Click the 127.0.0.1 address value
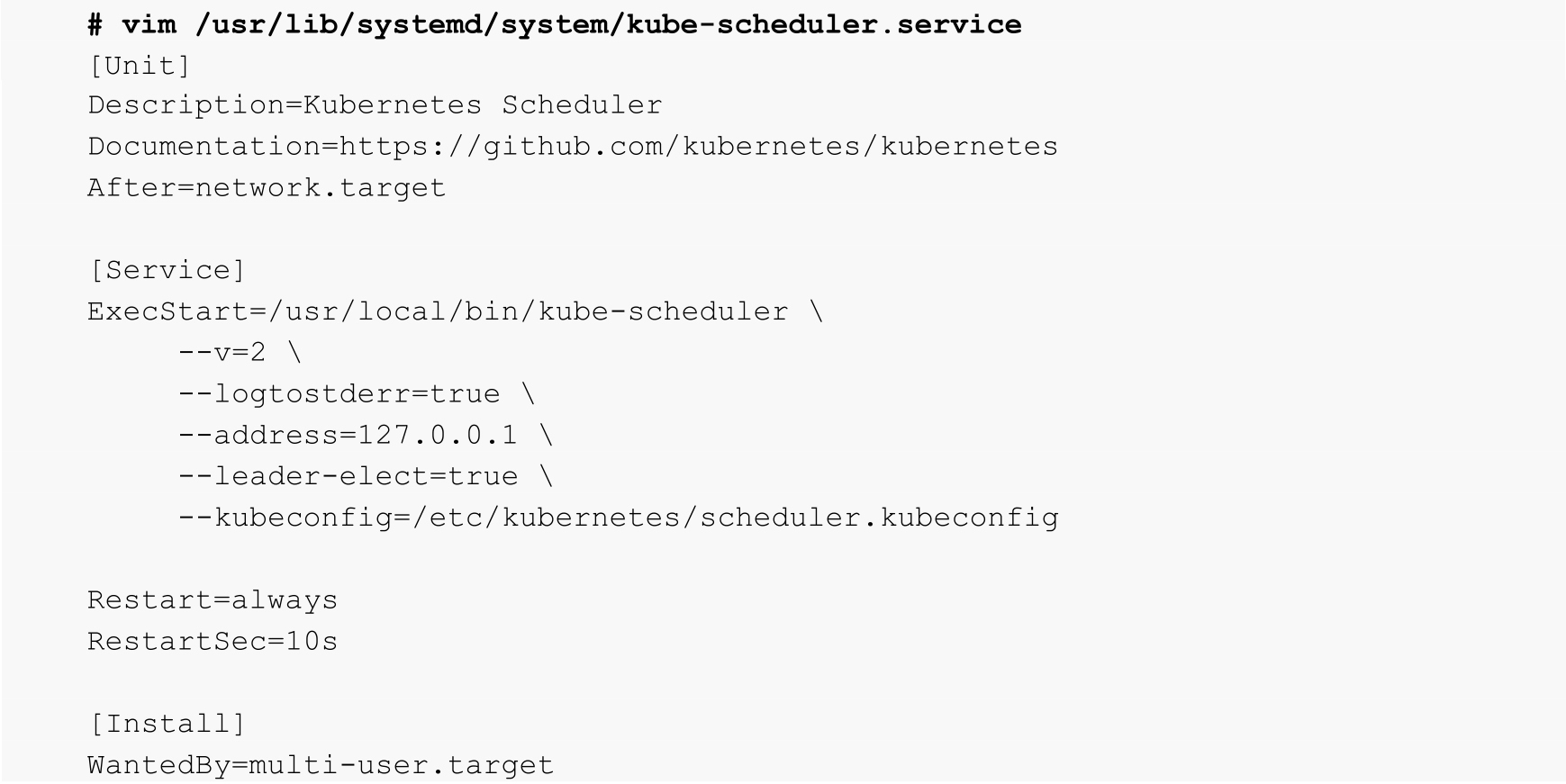 [x=438, y=436]
